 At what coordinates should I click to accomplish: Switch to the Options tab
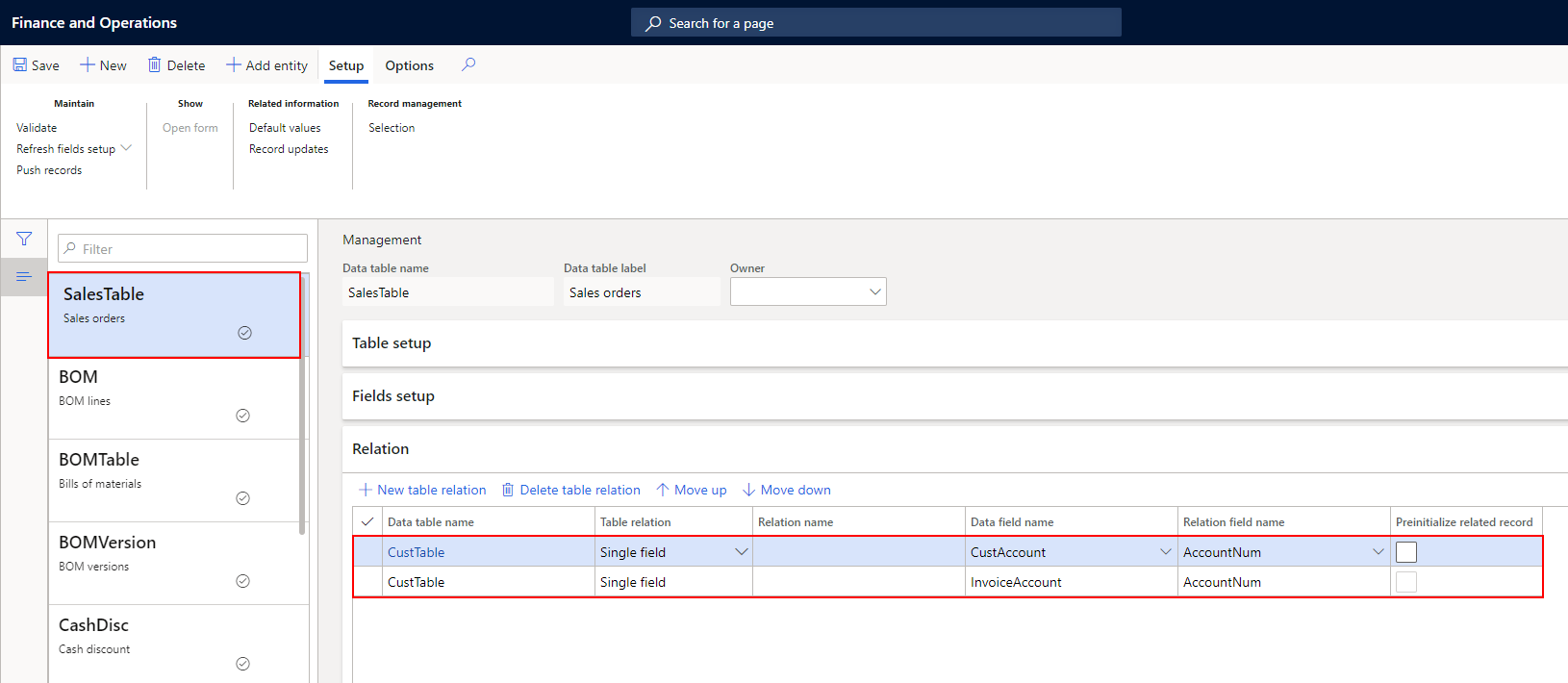(x=409, y=65)
